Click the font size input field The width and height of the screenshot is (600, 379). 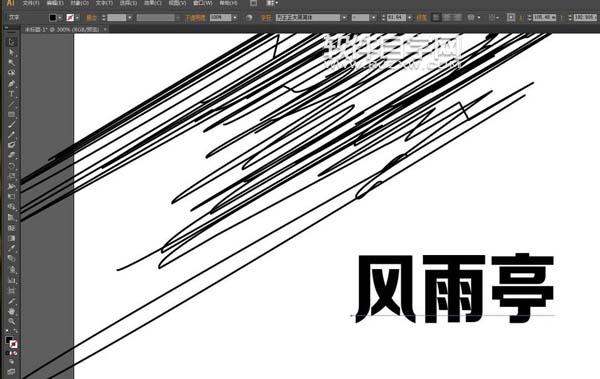[x=396, y=18]
